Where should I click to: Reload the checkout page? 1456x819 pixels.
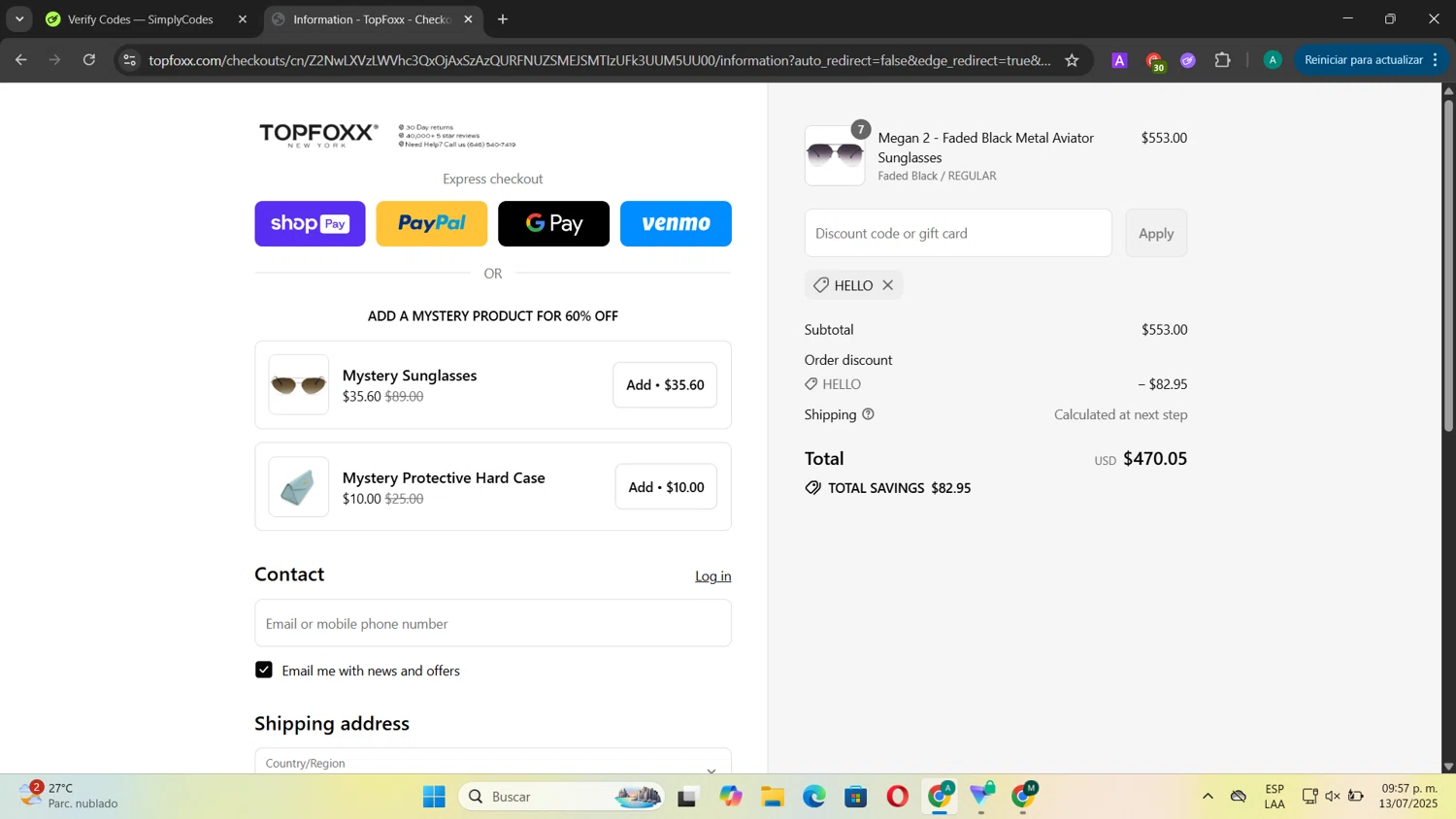pos(89,60)
